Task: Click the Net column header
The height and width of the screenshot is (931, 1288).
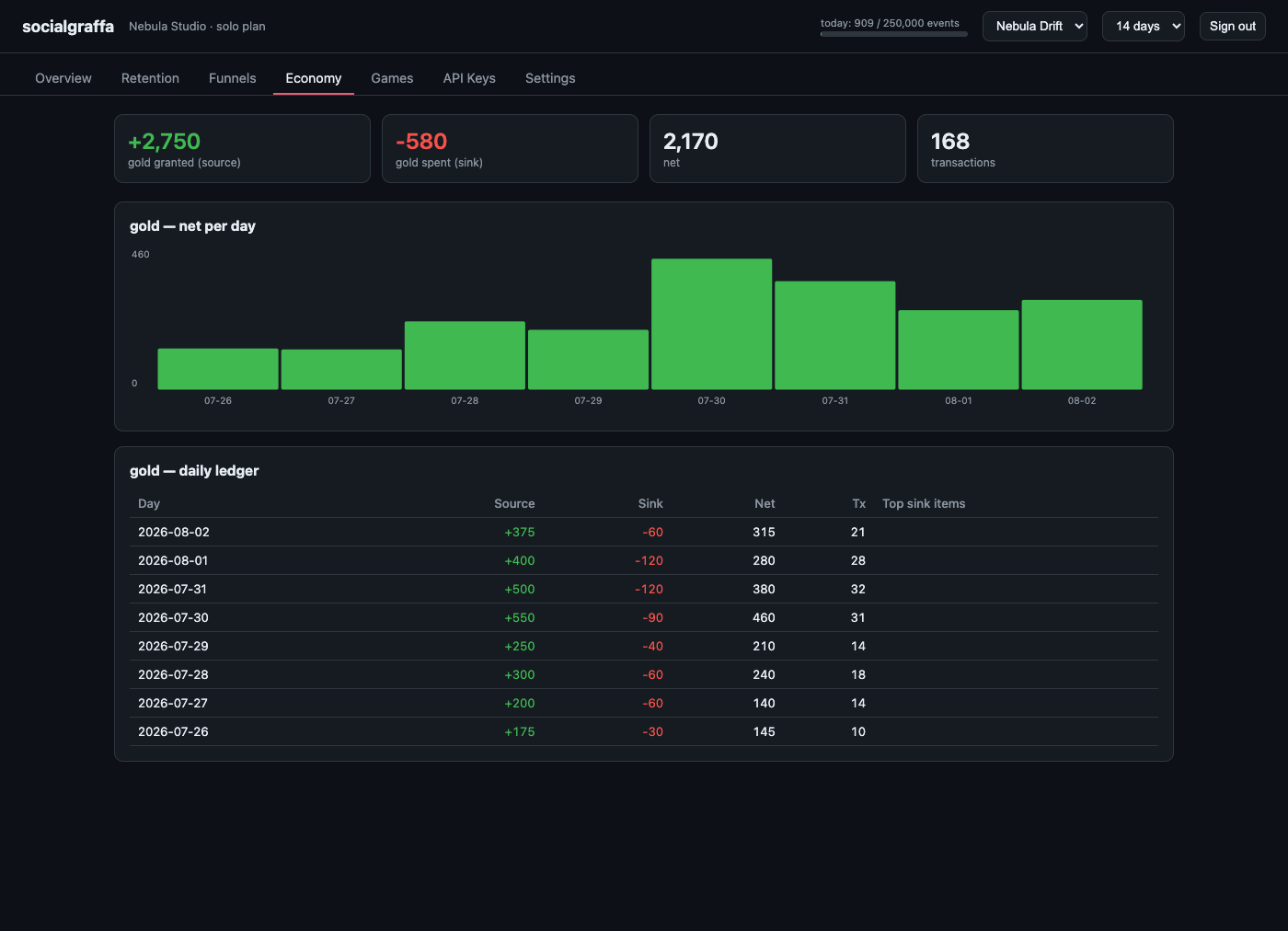Action: point(765,503)
